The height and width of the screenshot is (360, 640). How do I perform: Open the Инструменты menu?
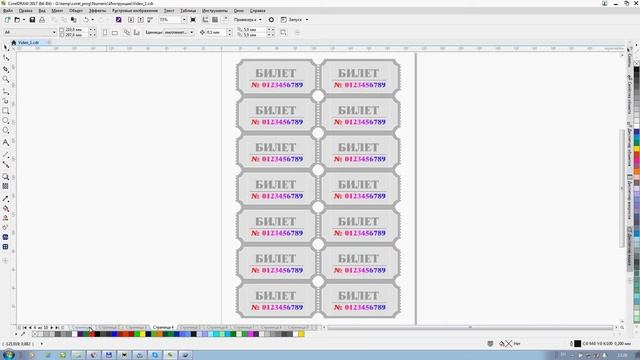[x=215, y=11]
